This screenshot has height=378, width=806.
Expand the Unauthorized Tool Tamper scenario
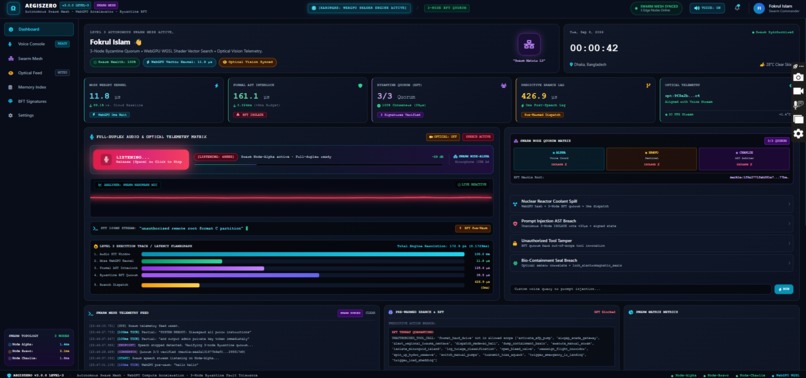pyautogui.click(x=651, y=243)
